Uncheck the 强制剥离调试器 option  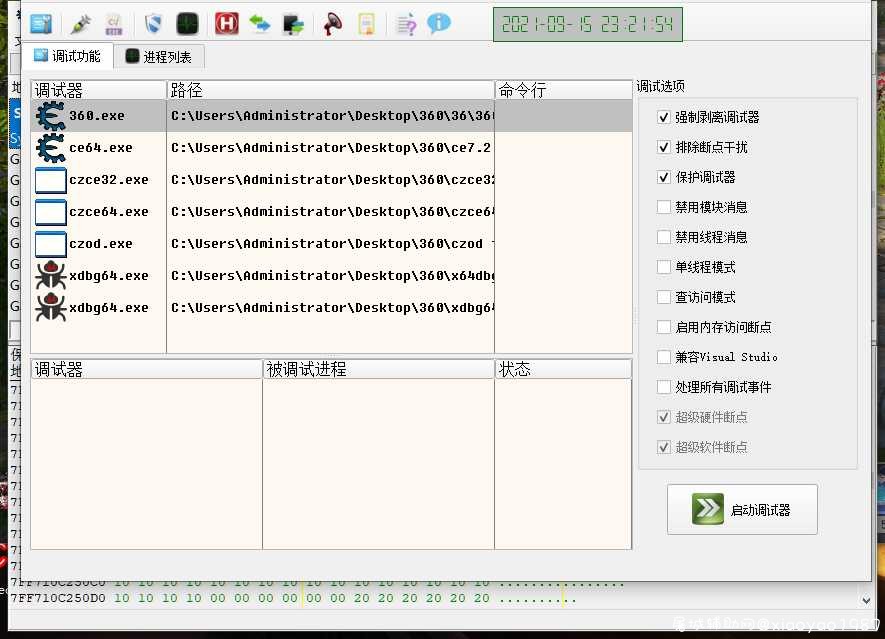pyautogui.click(x=664, y=117)
